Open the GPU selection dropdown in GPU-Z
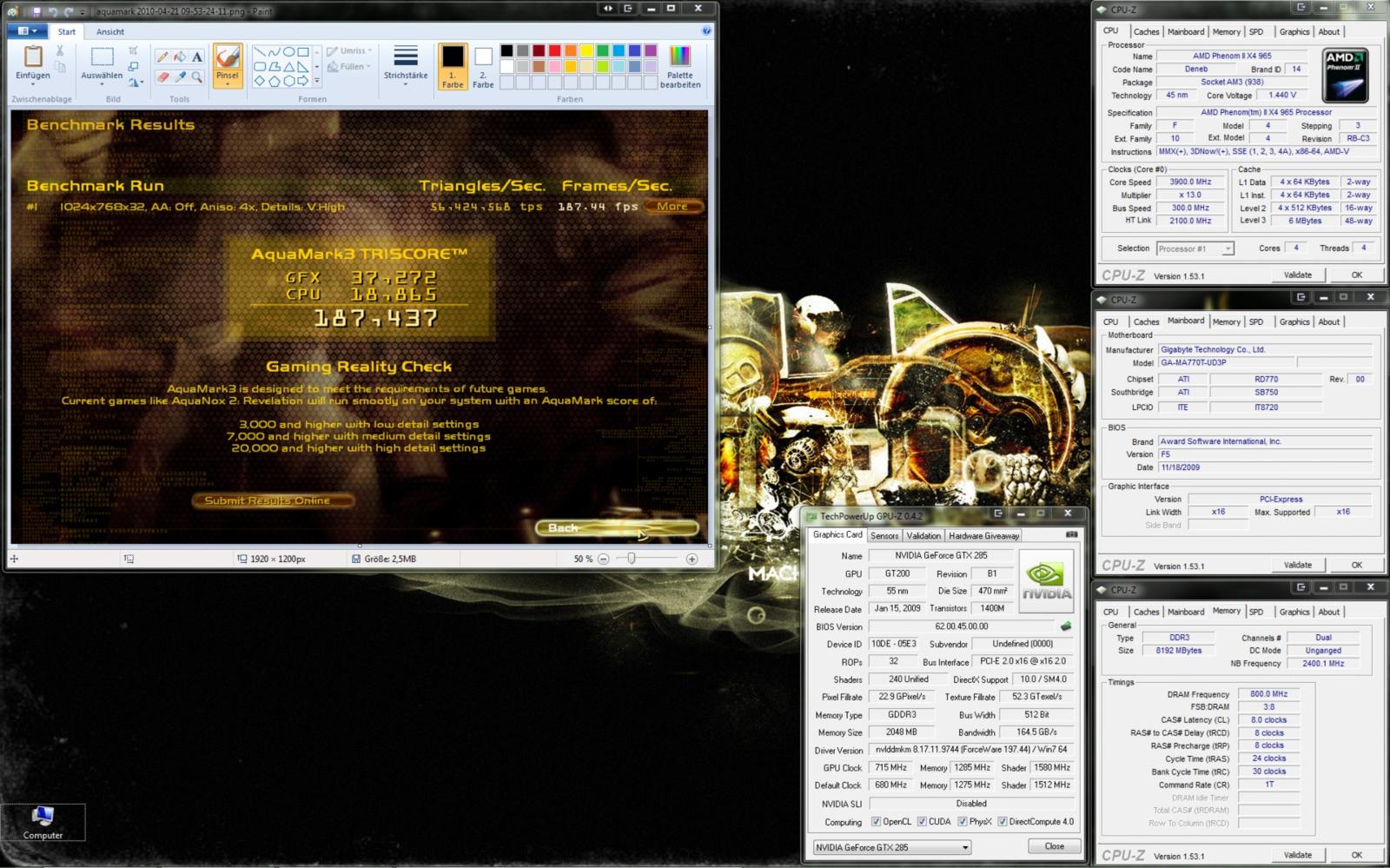The image size is (1390, 868). [892, 847]
